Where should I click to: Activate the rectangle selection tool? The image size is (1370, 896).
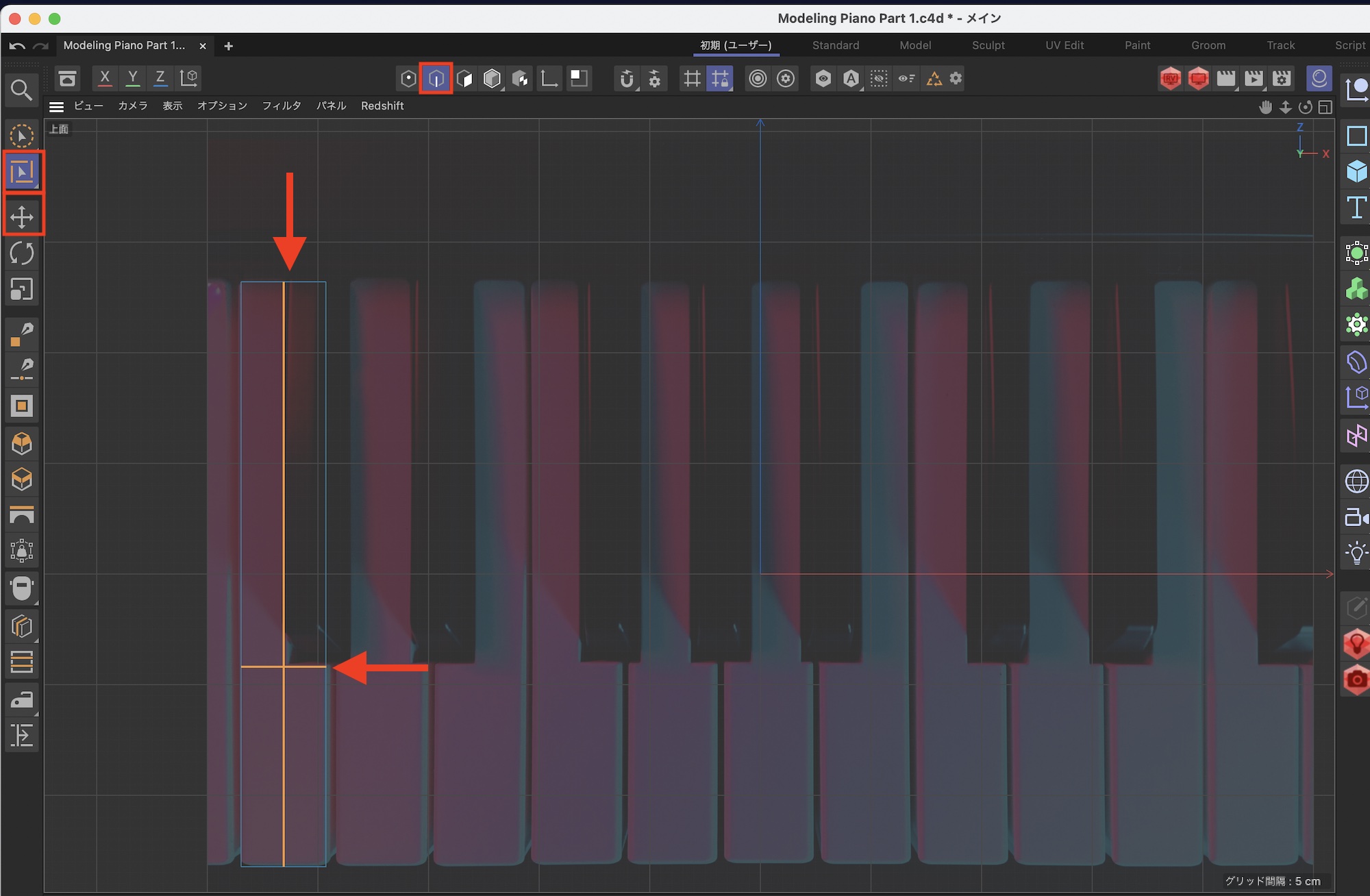(22, 171)
